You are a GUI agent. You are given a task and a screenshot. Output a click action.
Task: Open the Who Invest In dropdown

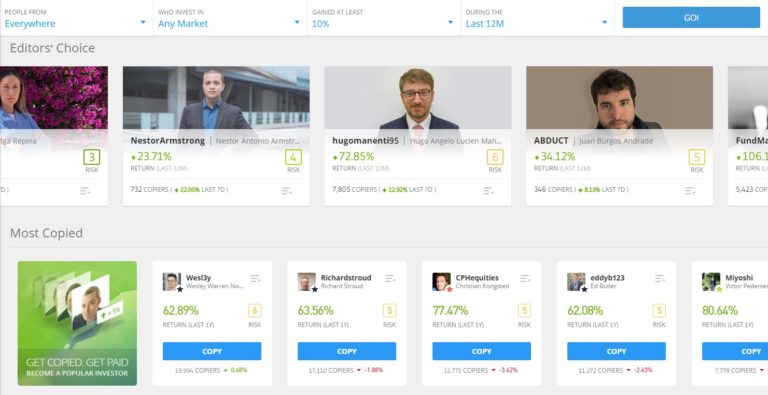coord(230,18)
